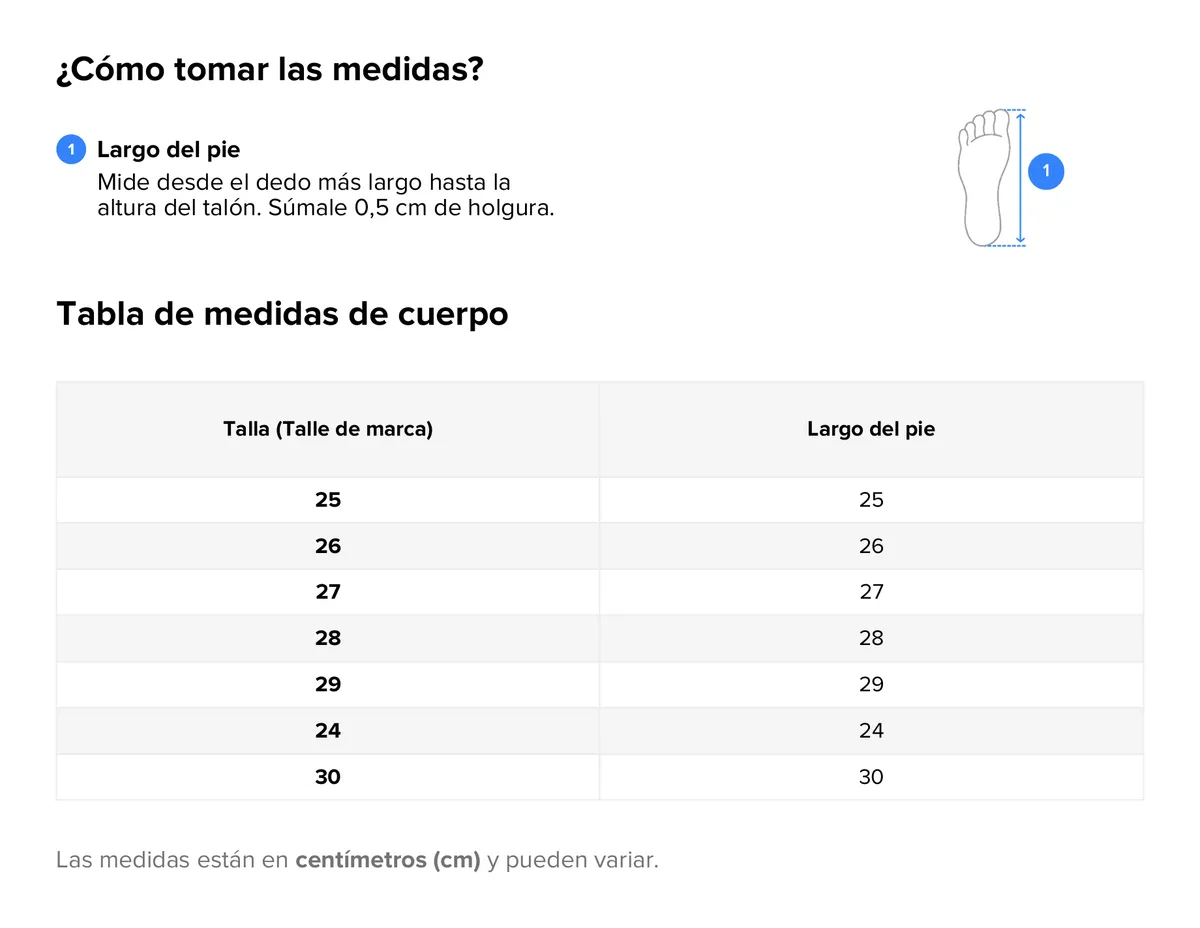1200x928 pixels.
Task: Pick size 30 in the Talla column
Action: (x=328, y=777)
